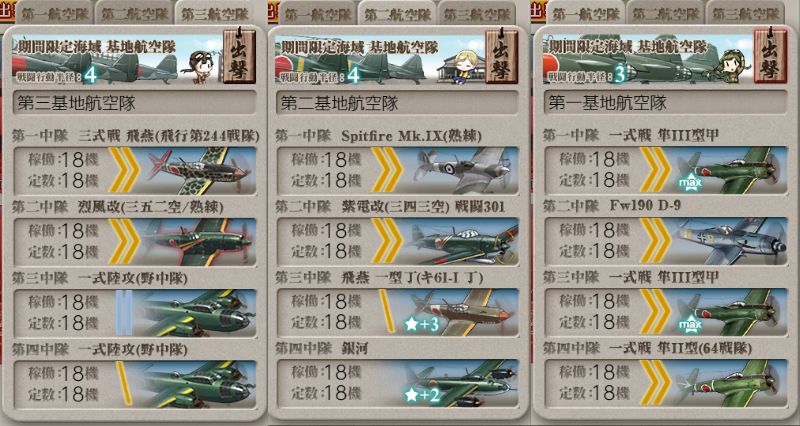Click the fourth squadron 一式陸攻 野中隊 slot
The image size is (800, 426).
(135, 384)
